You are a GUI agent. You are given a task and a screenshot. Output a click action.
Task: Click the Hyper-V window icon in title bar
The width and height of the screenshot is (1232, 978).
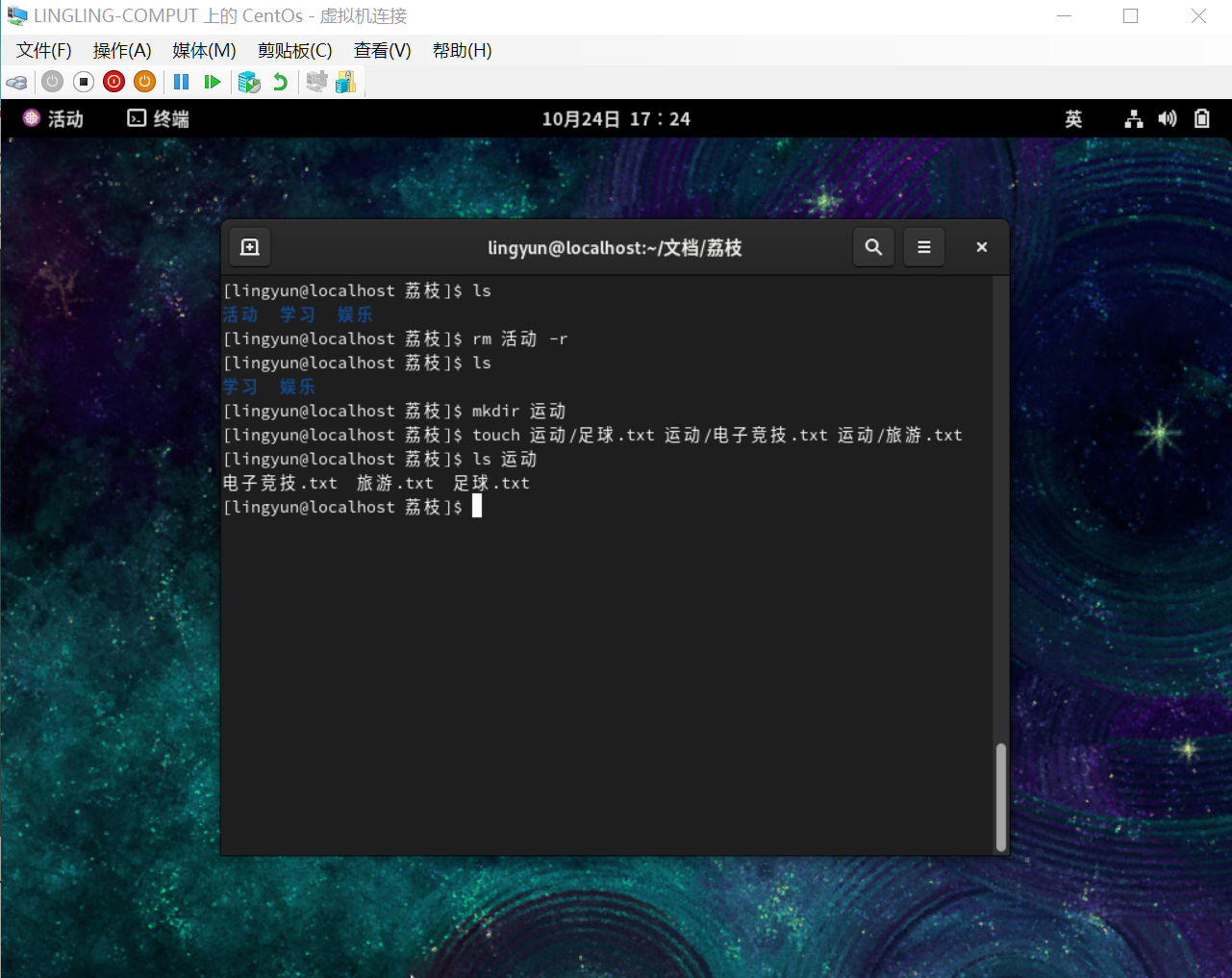[x=17, y=16]
